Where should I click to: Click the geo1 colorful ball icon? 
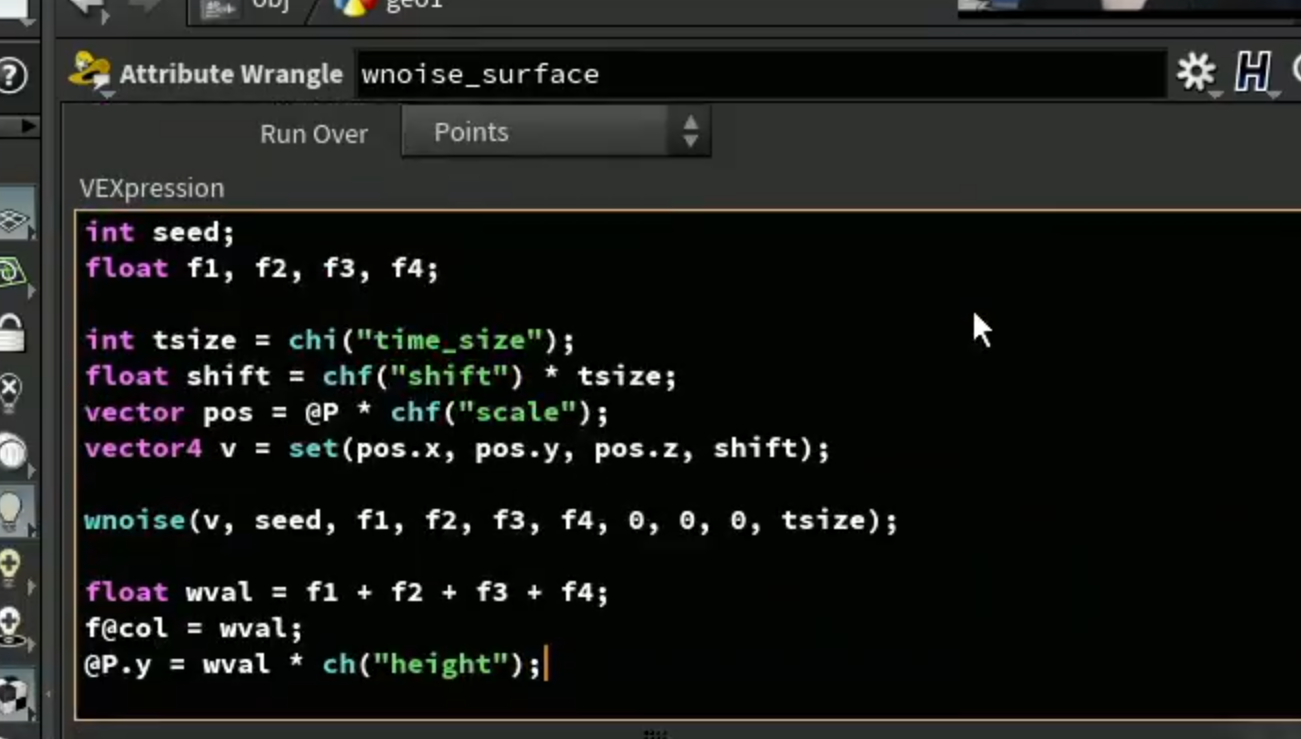pos(354,7)
